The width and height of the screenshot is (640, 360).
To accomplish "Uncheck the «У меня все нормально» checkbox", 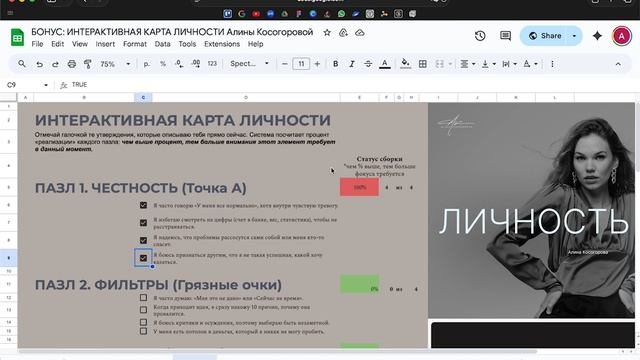I will [143, 205].
